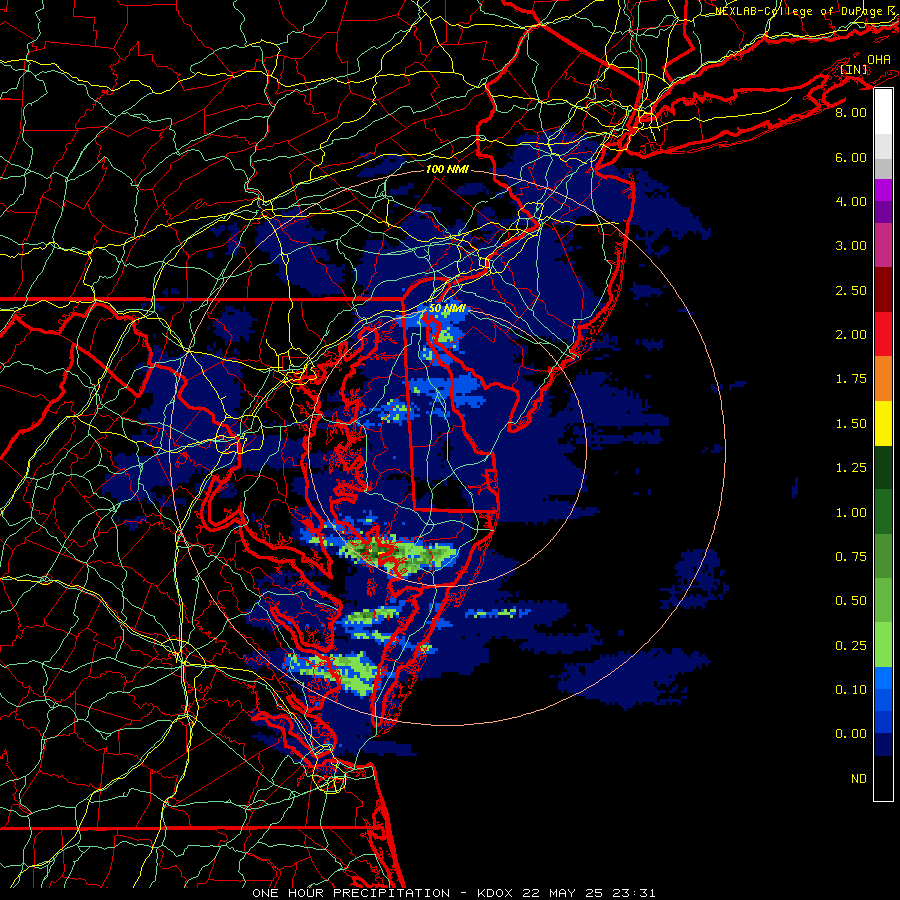Click the 0.50 legend value

851,601
